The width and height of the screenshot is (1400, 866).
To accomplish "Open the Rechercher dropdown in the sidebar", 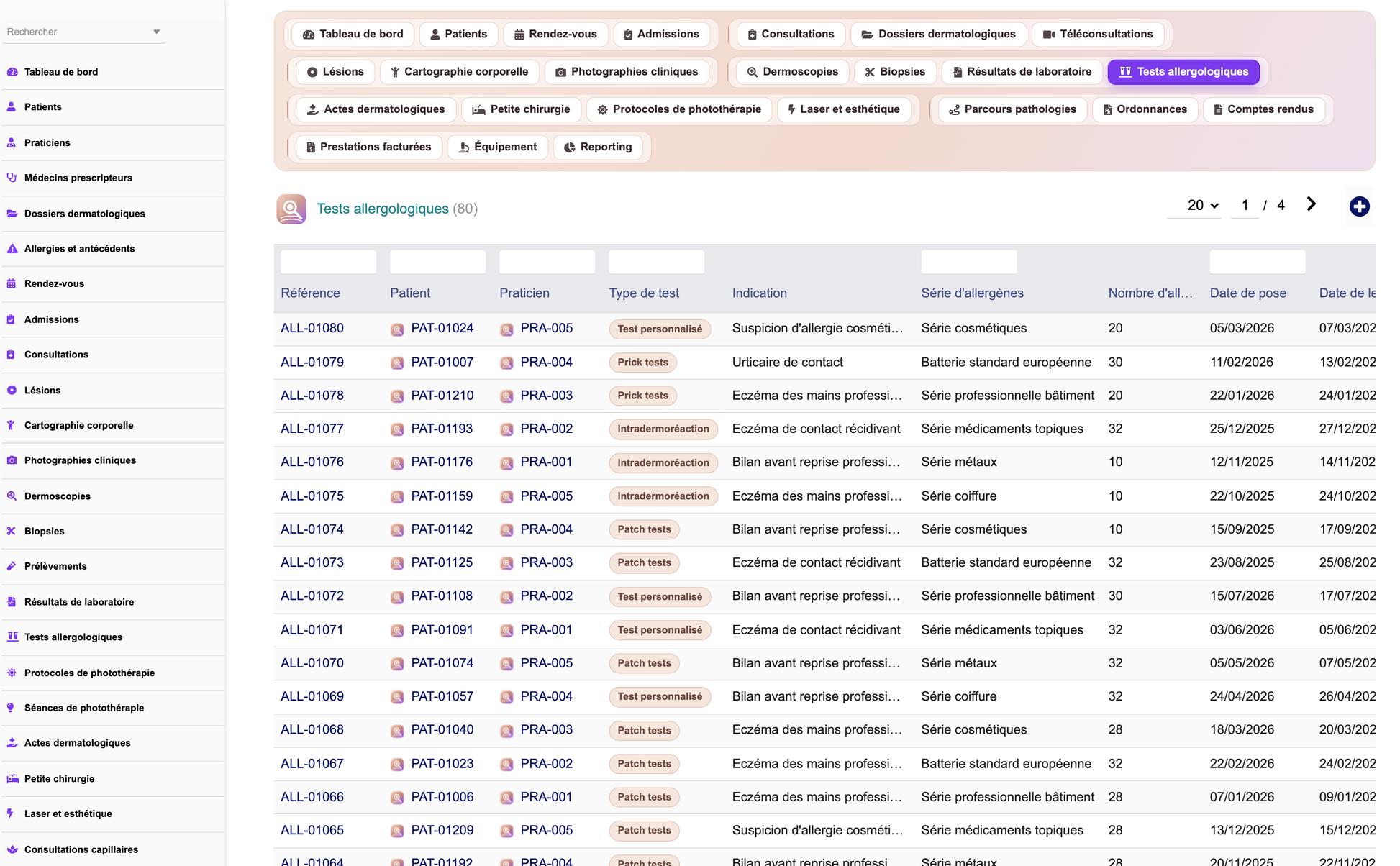I will point(83,32).
